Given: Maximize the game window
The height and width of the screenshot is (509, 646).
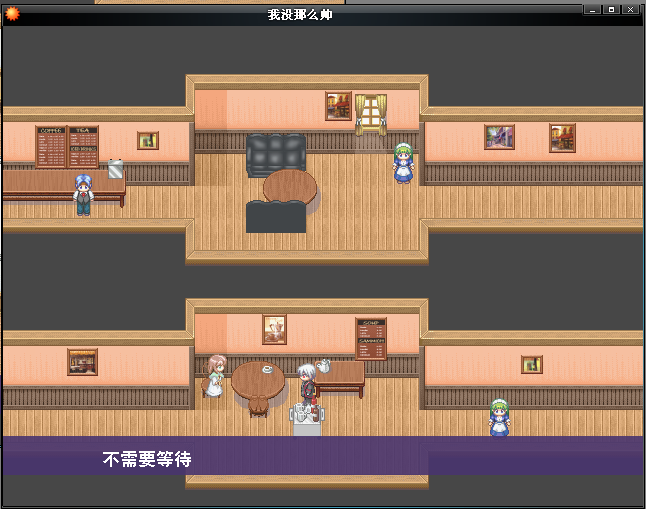Looking at the screenshot, I should (611, 9).
